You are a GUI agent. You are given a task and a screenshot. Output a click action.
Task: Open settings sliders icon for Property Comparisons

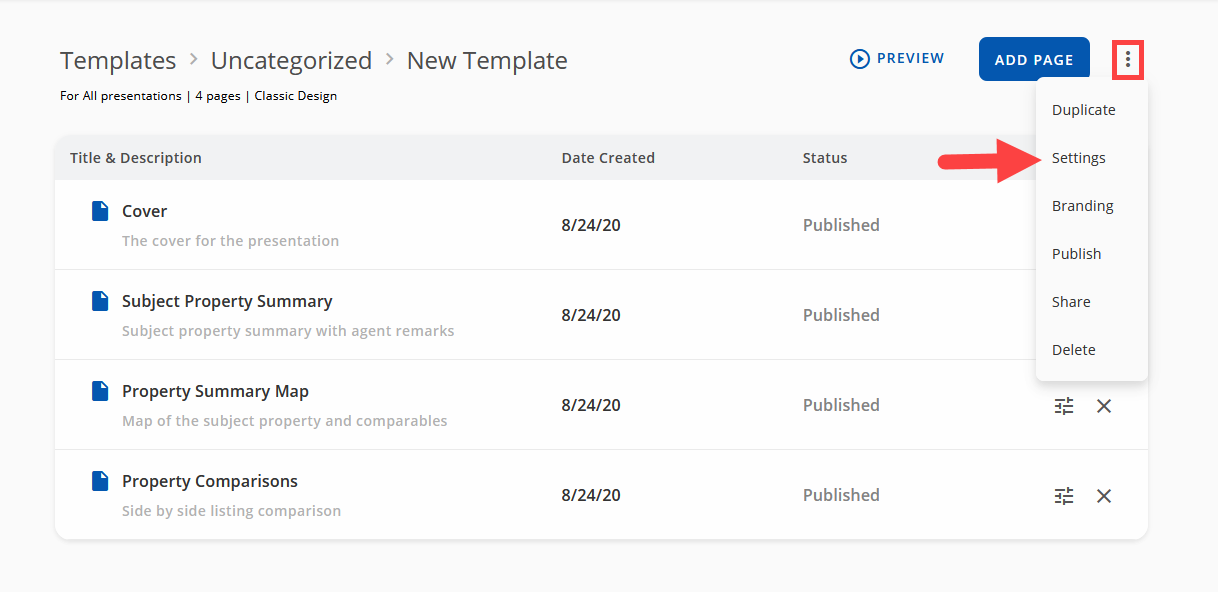coord(1064,496)
